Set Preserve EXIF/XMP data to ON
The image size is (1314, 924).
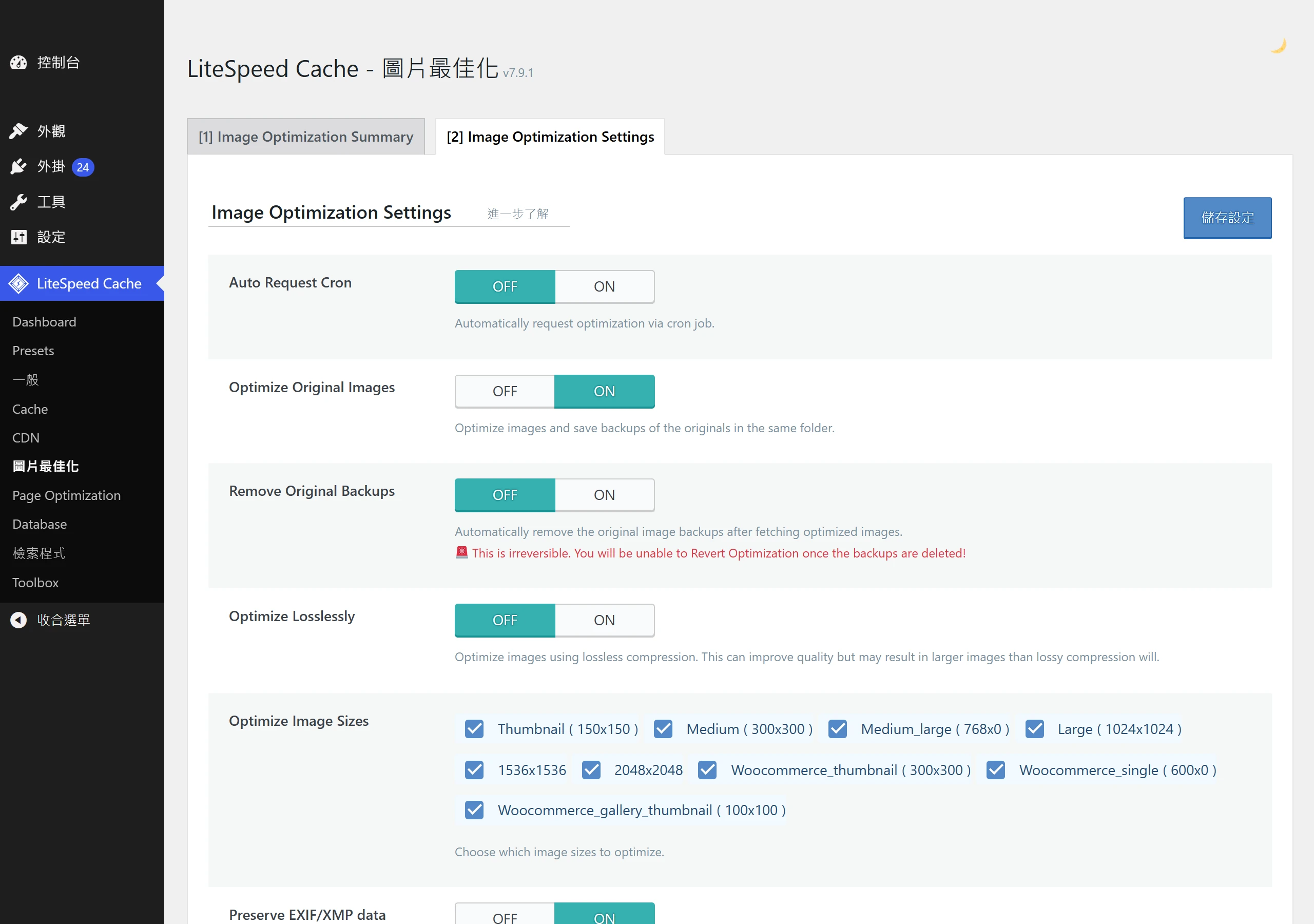point(604,914)
